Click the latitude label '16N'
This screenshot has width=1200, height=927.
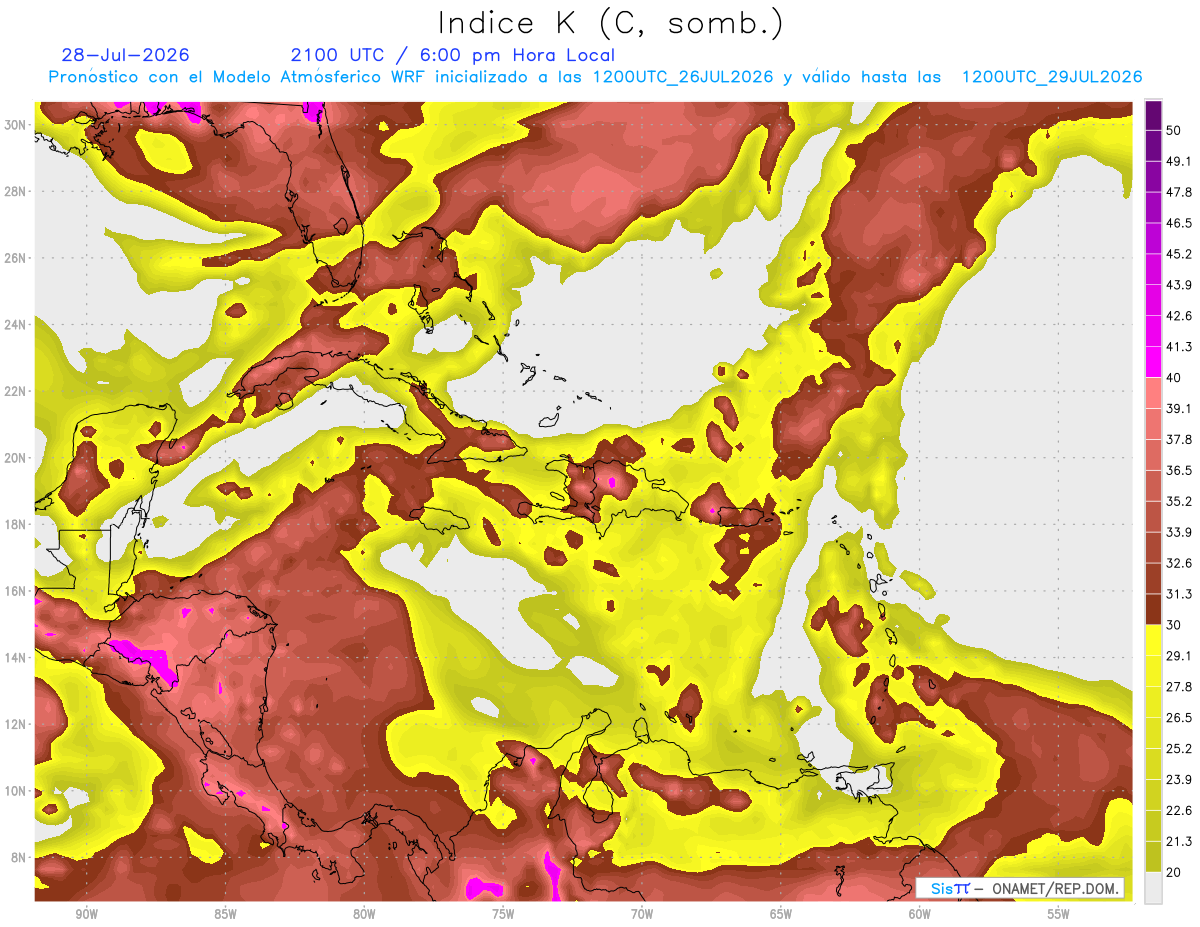click(x=17, y=591)
